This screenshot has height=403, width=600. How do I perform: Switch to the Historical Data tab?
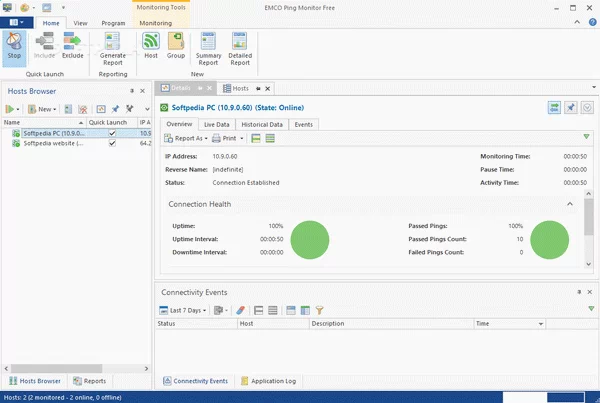[x=263, y=124]
